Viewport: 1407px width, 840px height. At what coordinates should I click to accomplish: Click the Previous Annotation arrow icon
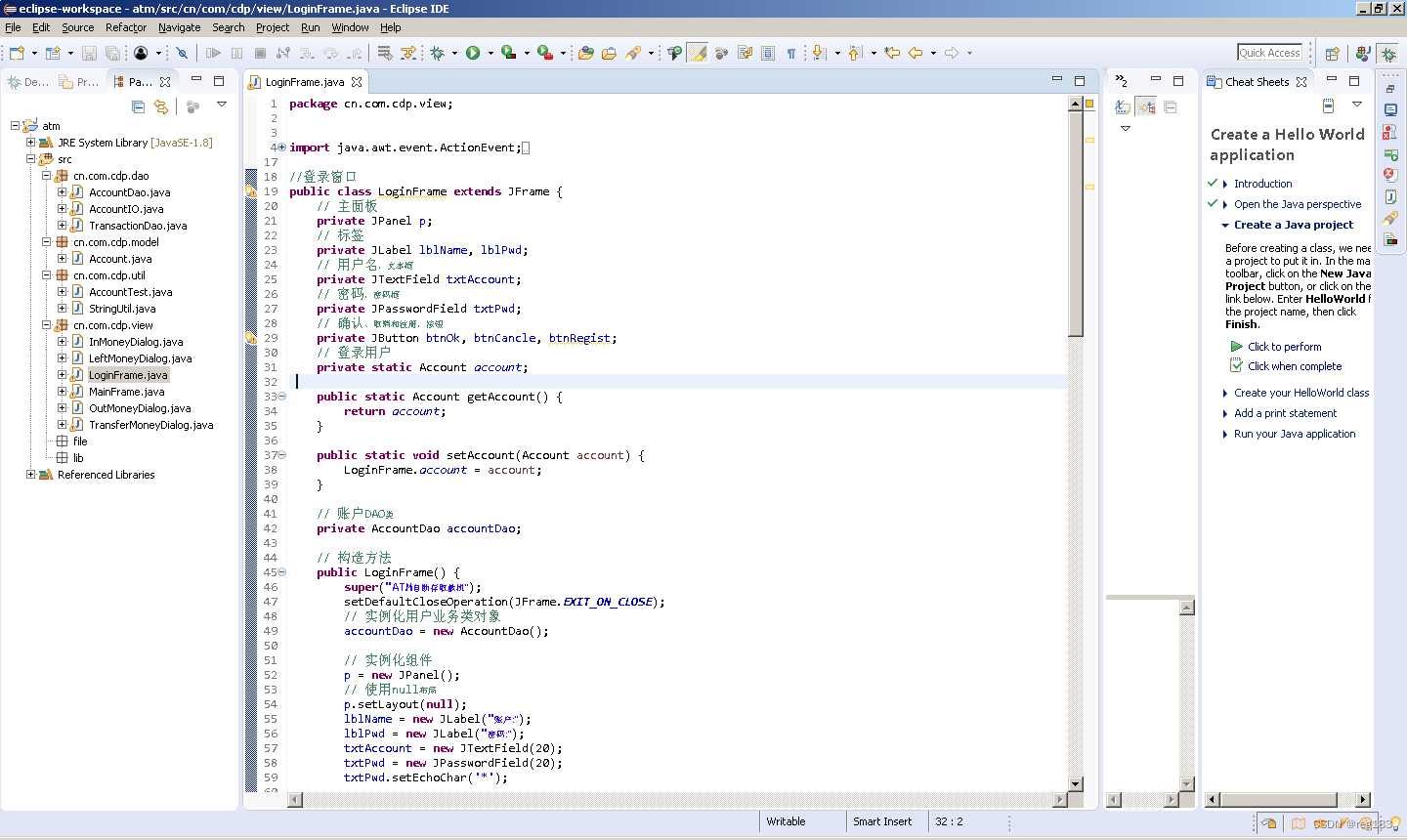coord(855,53)
